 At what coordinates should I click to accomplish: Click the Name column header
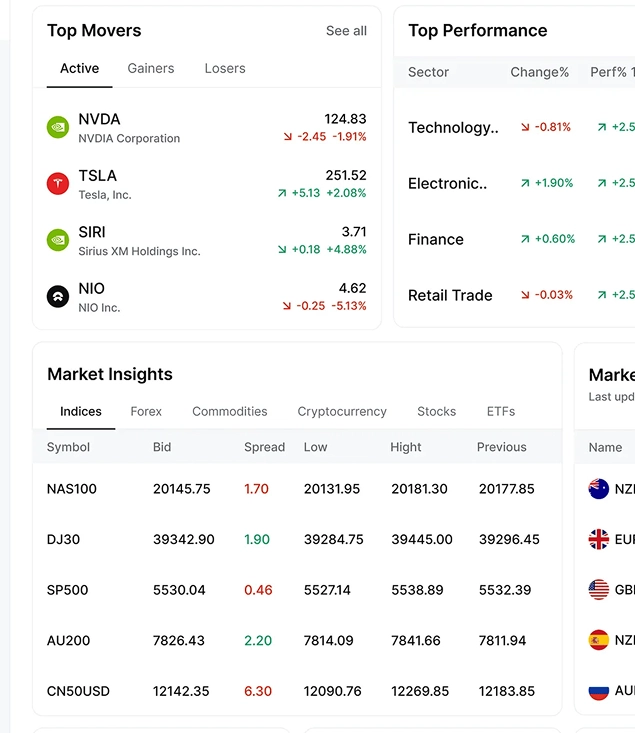tap(605, 447)
